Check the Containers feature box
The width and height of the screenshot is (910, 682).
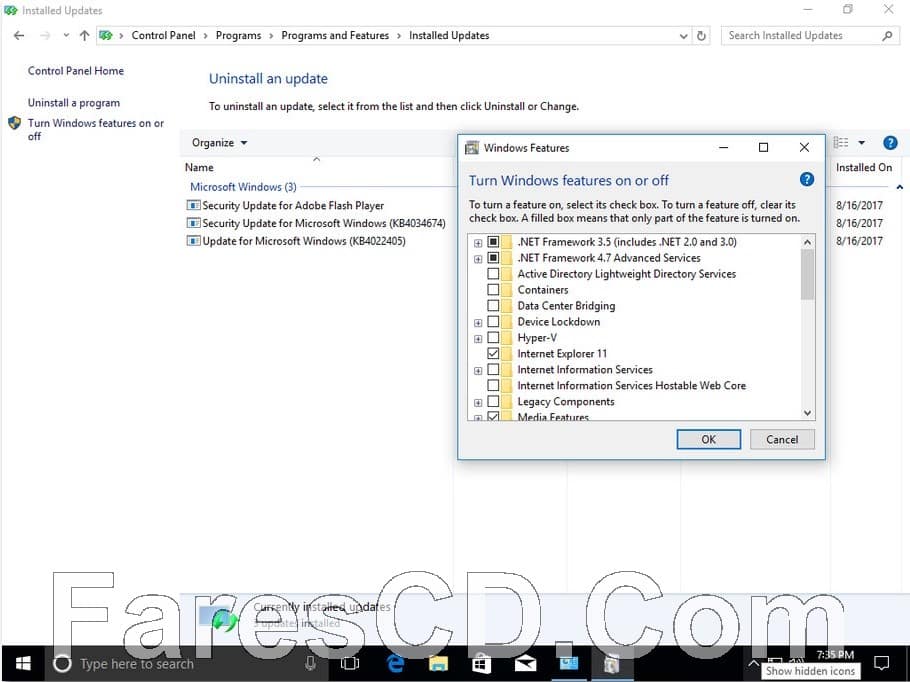click(493, 290)
